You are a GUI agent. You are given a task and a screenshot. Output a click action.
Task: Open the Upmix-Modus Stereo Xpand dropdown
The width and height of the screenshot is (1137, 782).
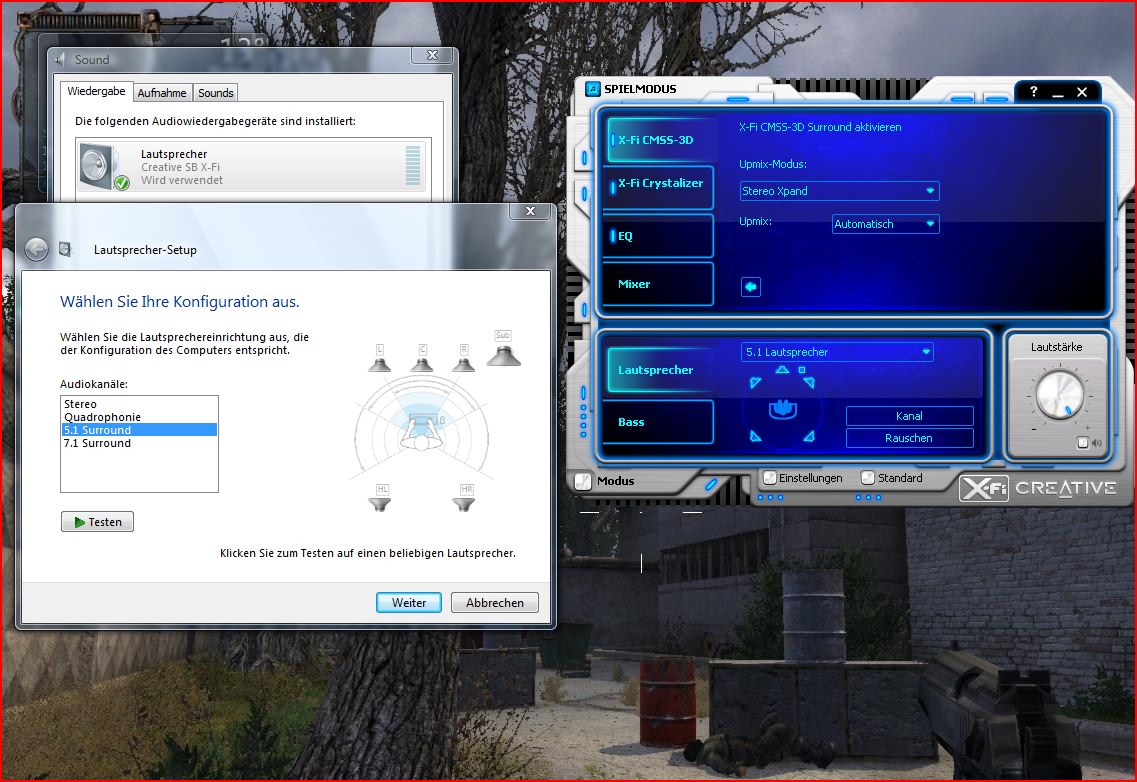(x=839, y=191)
